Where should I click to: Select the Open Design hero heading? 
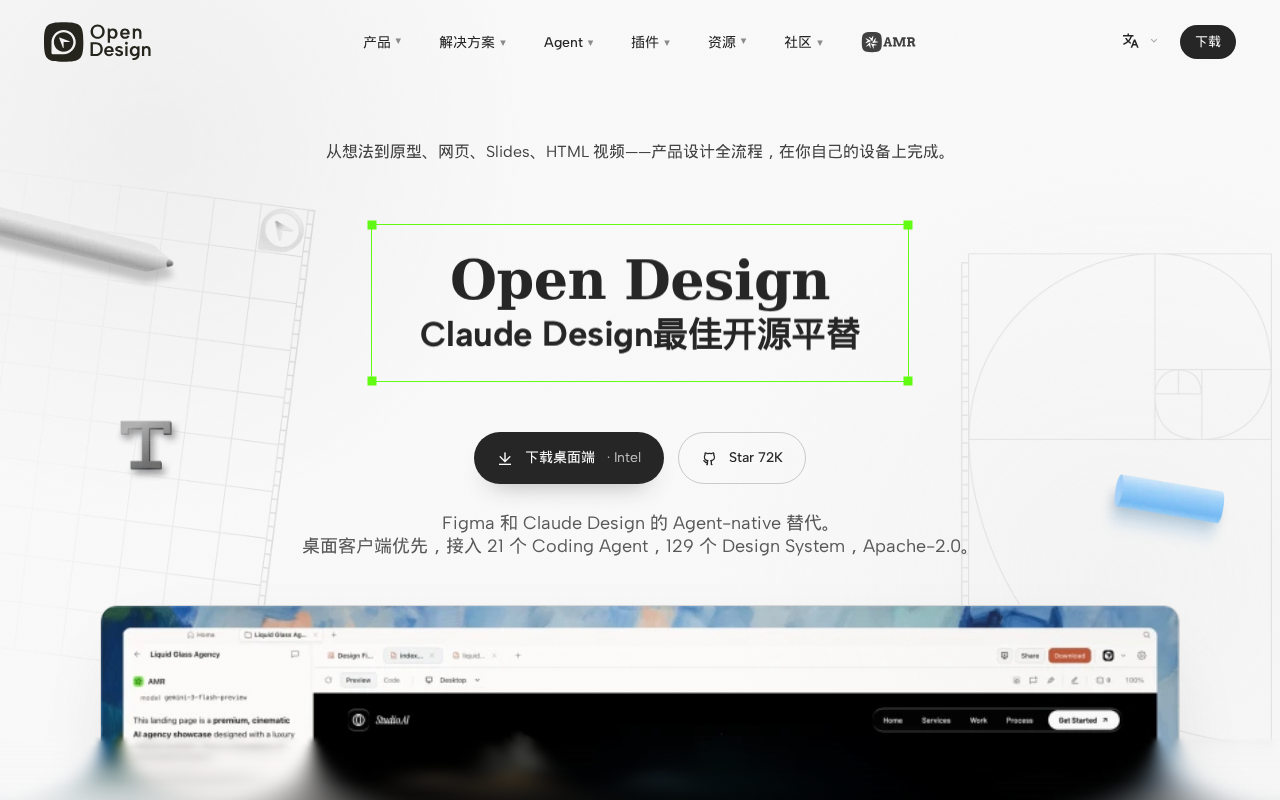pos(640,281)
